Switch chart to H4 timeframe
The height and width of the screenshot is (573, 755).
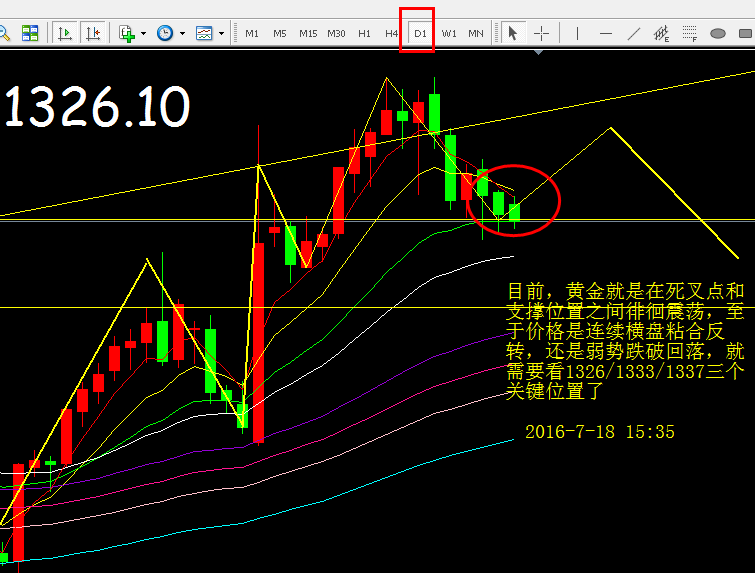point(391,34)
